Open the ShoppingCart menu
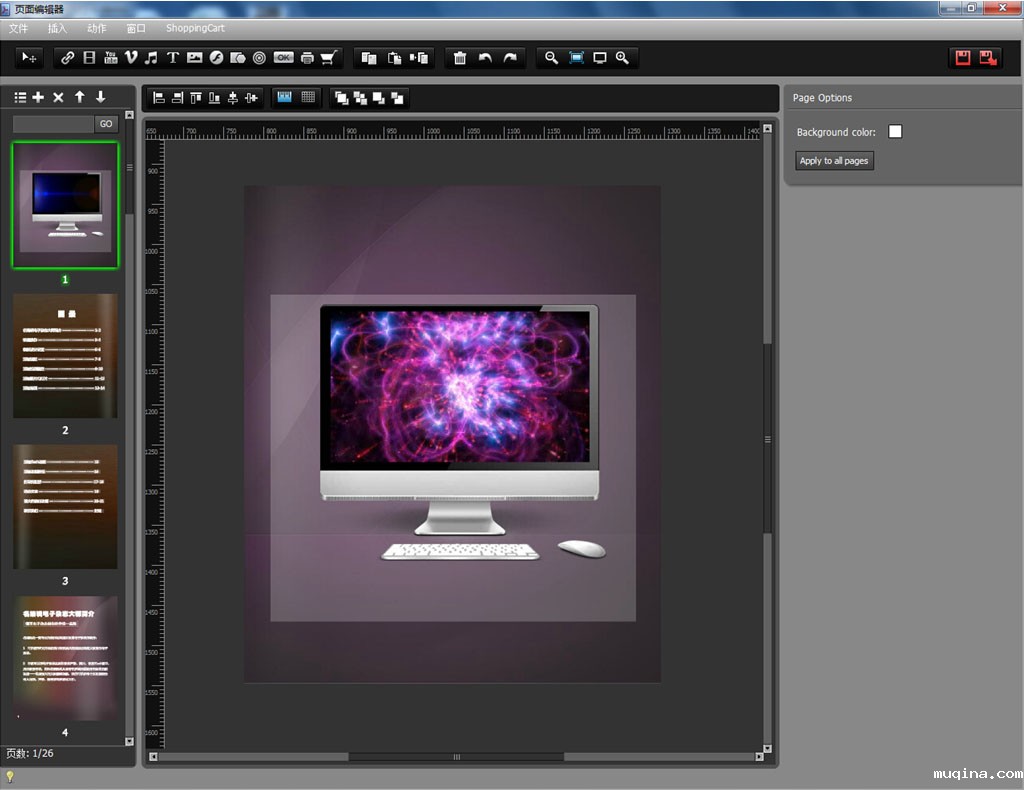This screenshot has width=1024, height=790. pos(195,29)
